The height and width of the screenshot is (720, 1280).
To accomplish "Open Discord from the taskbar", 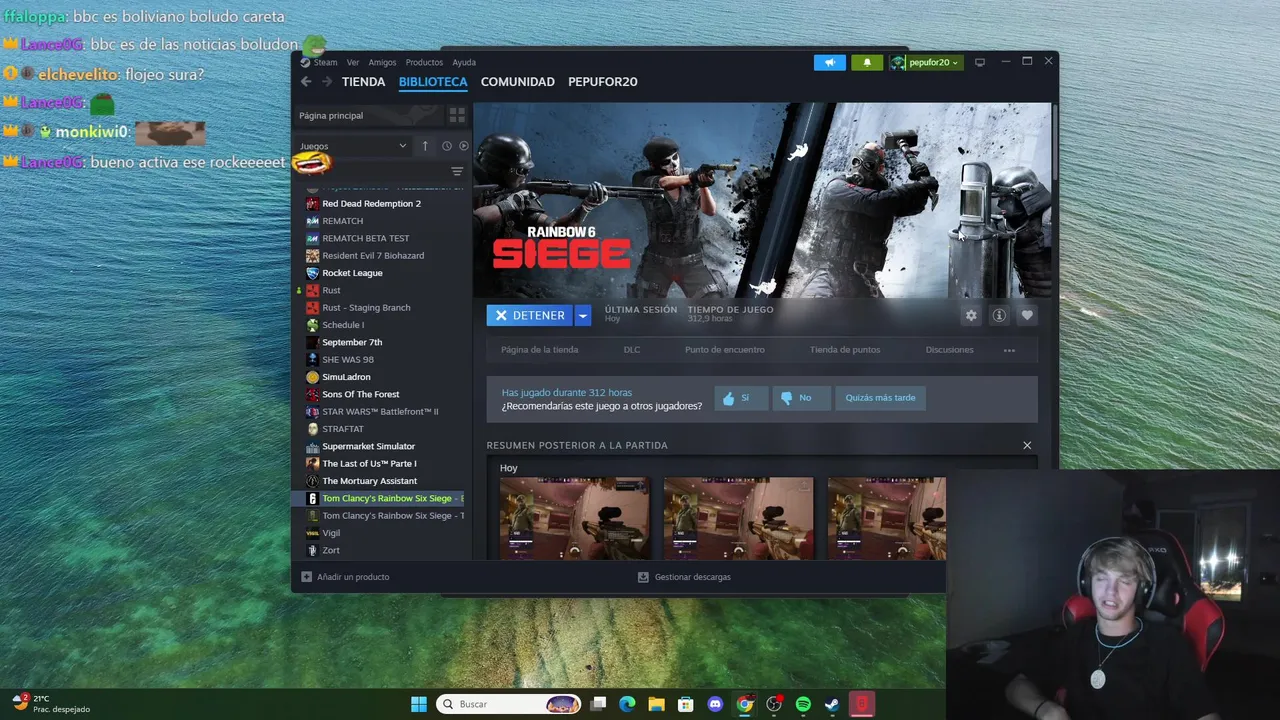I will (x=715, y=704).
